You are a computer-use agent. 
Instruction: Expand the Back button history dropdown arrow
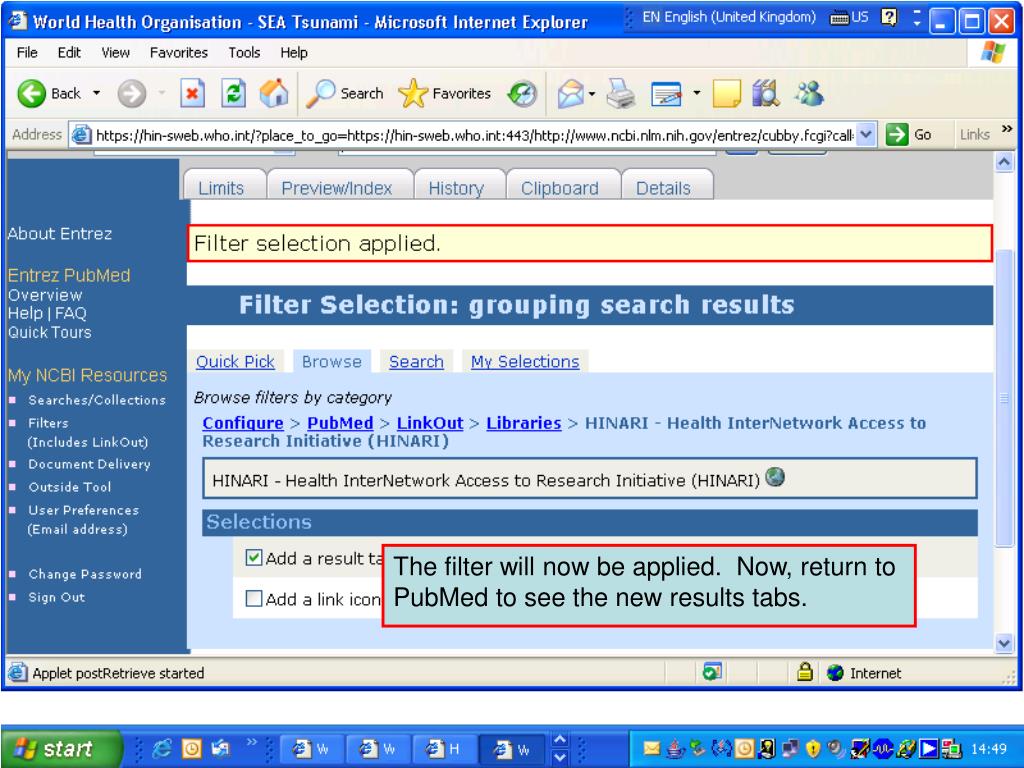point(97,93)
